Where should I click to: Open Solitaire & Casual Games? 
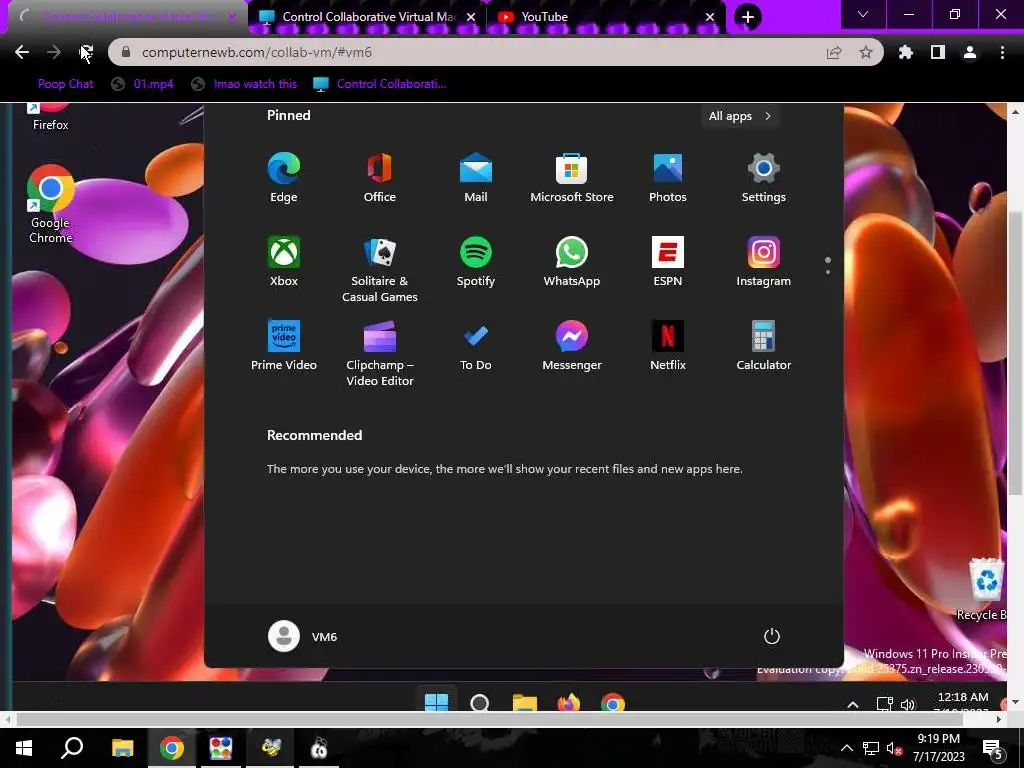coord(379,269)
